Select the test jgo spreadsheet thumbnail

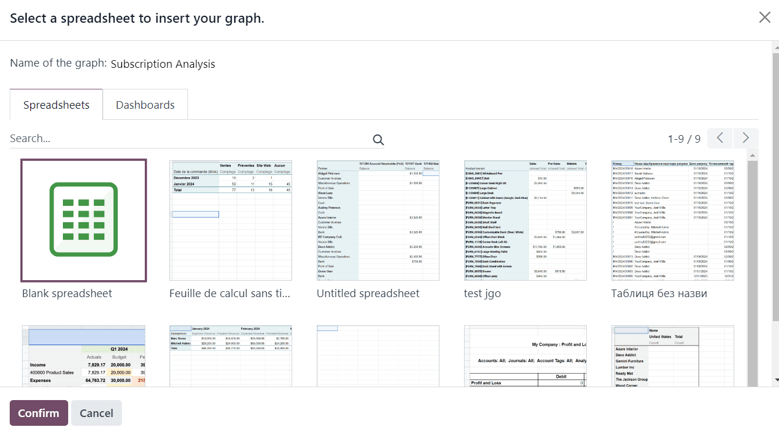tap(525, 220)
